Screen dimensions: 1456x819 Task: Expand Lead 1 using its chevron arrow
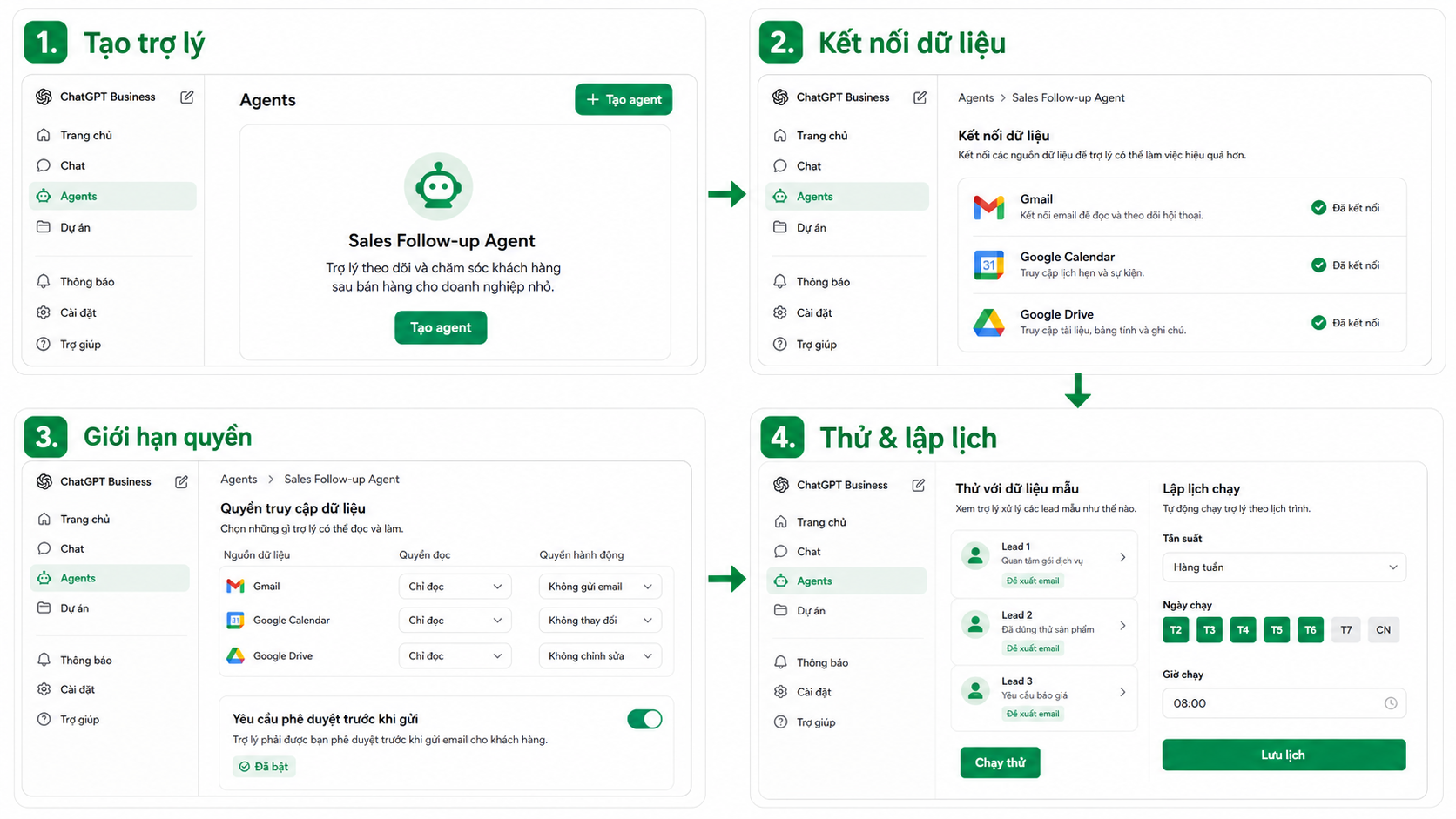[x=1122, y=557]
